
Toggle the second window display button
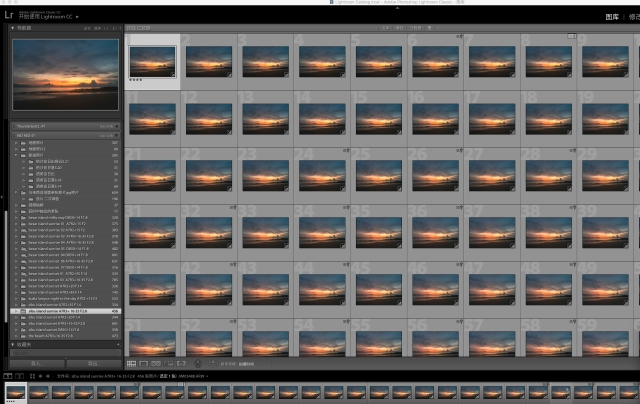19,376
